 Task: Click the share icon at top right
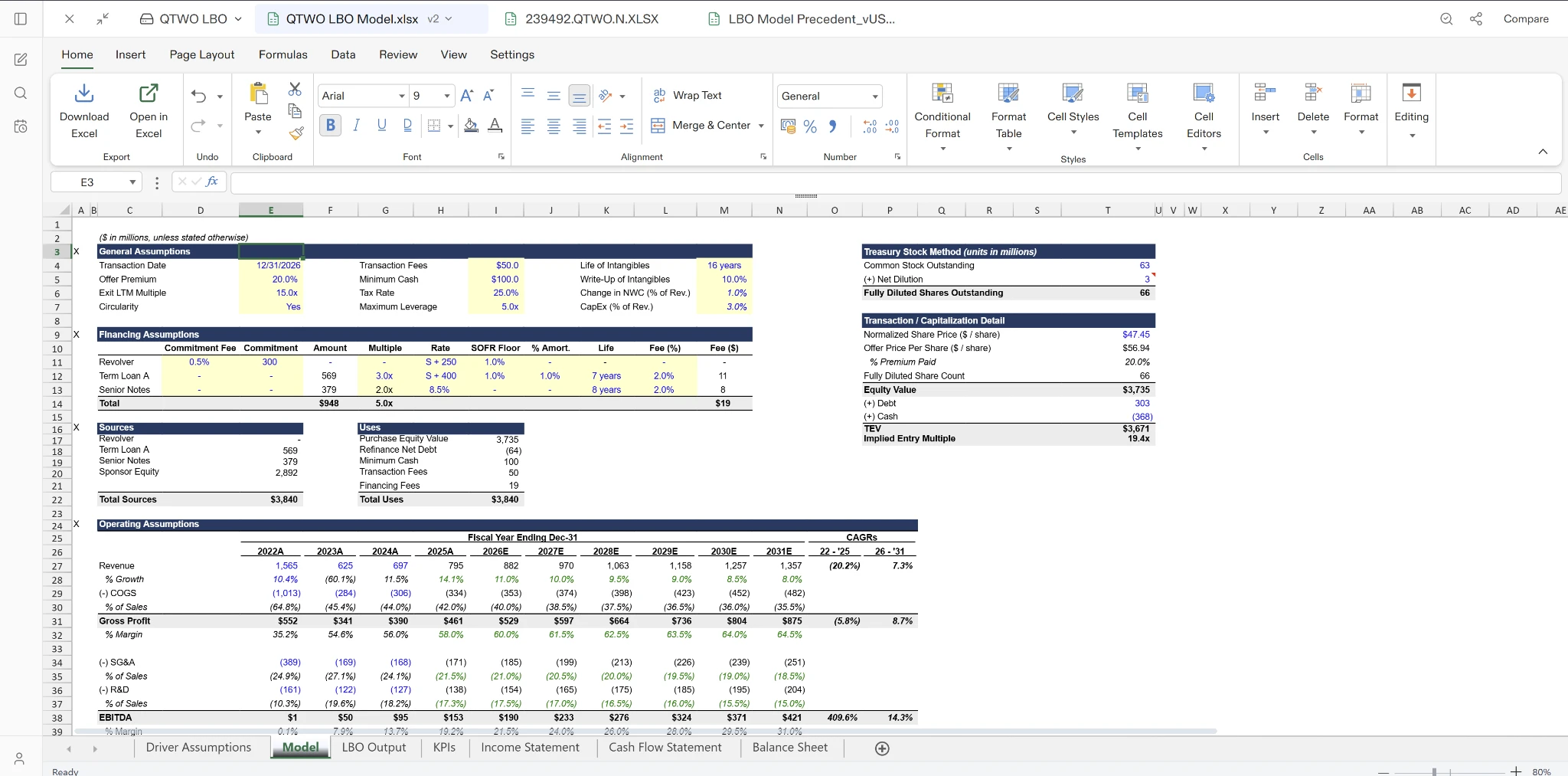pyautogui.click(x=1476, y=18)
